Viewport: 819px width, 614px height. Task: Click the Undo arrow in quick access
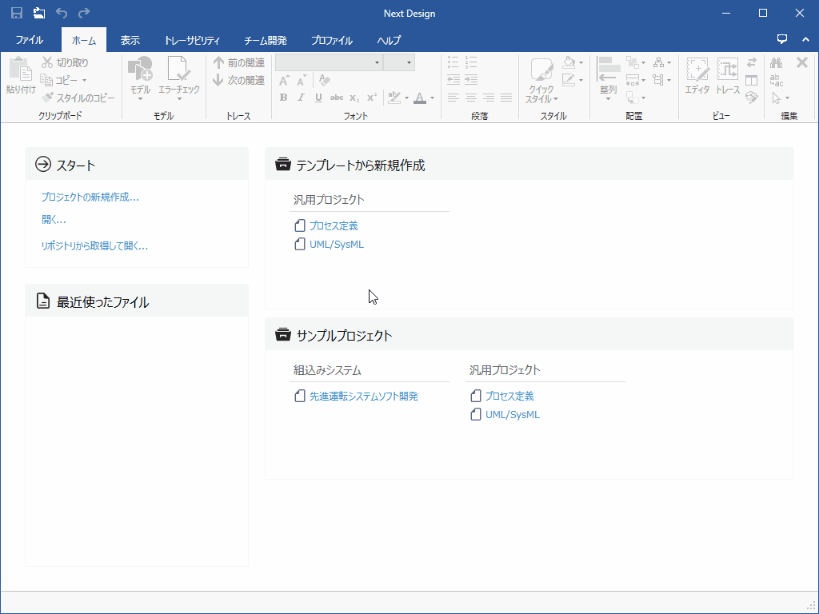coord(62,13)
